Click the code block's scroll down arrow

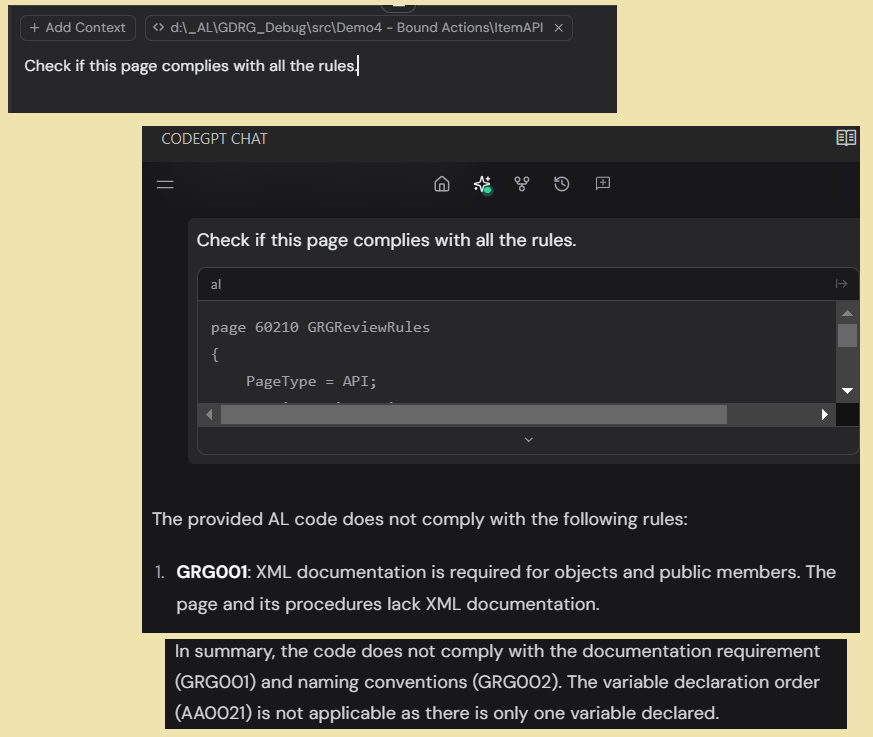click(847, 390)
